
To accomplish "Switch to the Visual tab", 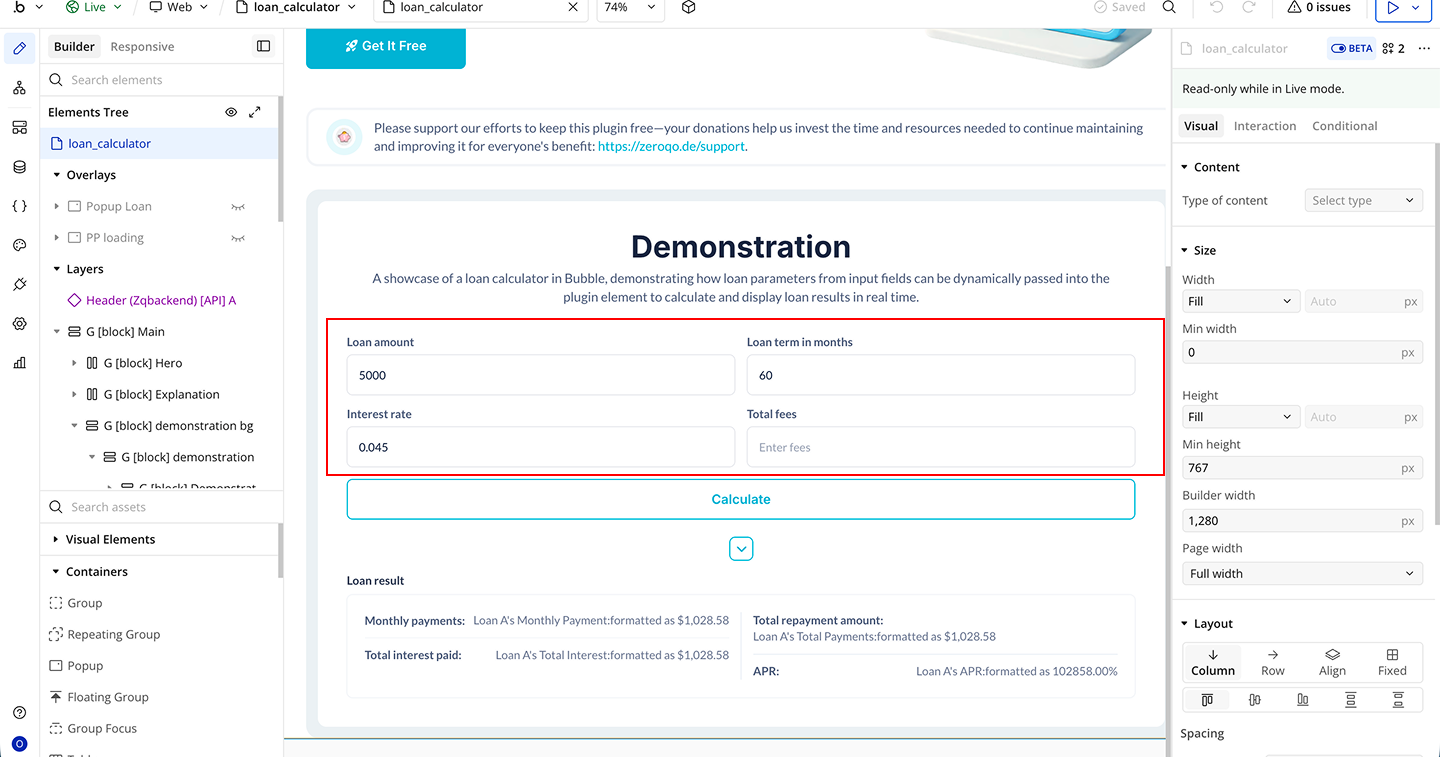I will coord(1201,126).
